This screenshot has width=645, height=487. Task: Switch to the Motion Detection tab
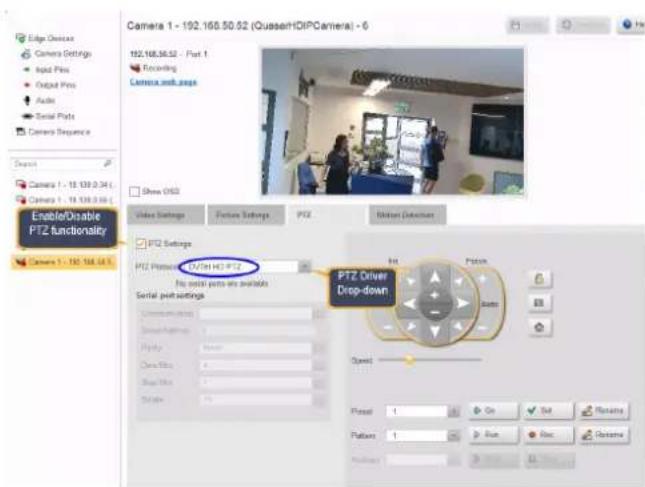407,215
